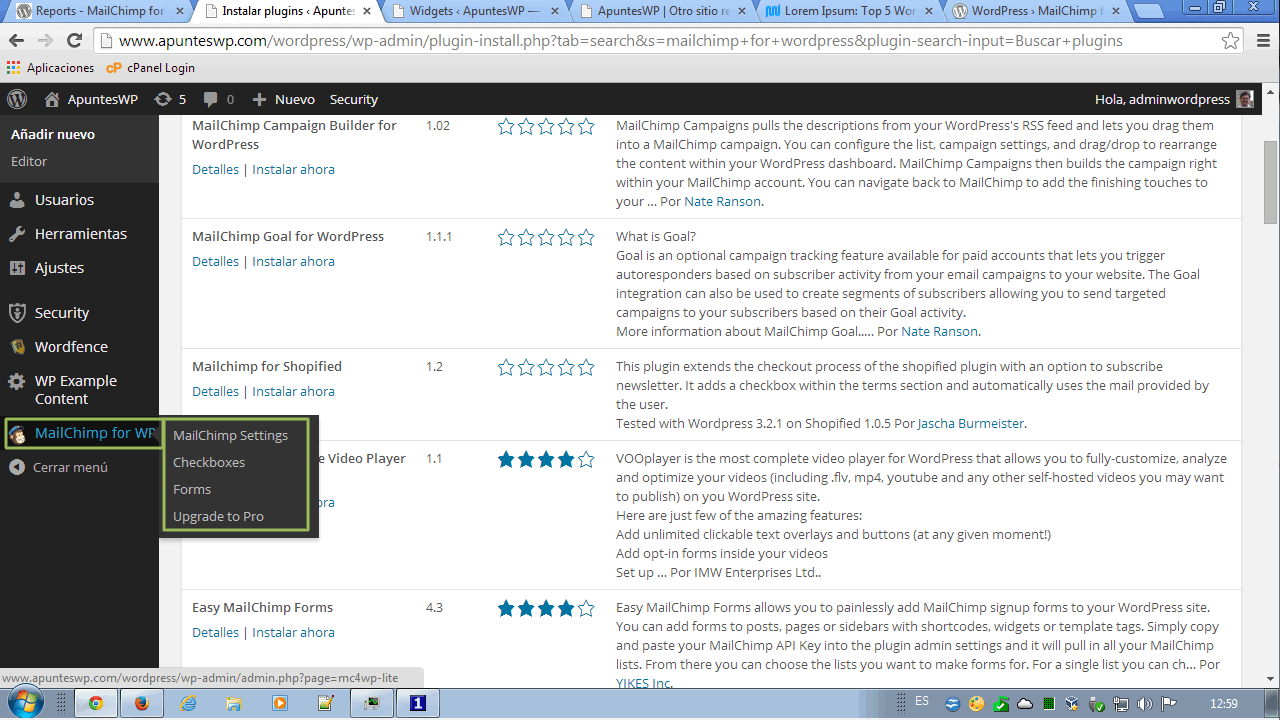Open Nate Ranson link in Goal row
This screenshot has width=1280, height=720.
point(940,331)
